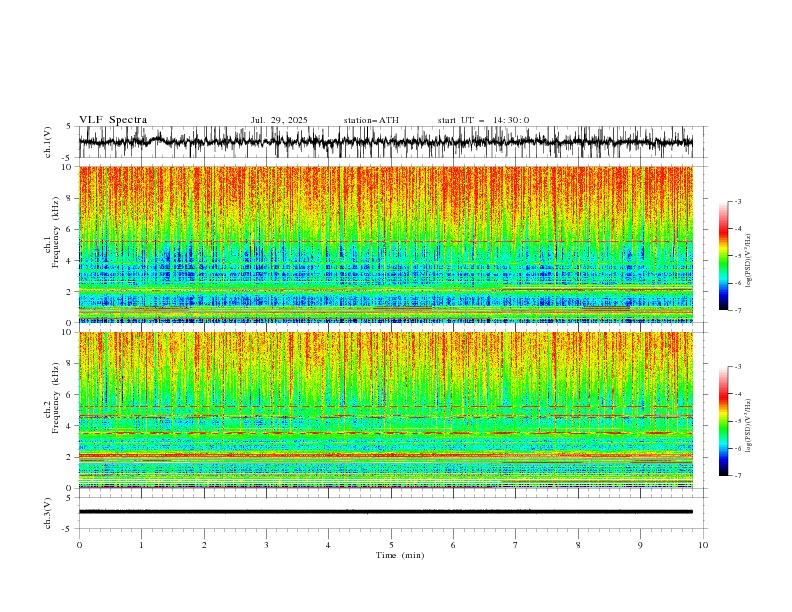Screen dimensions: 792x612
Task: Click the lower colorbar's "log(PSD)(V²/Hz)" label
Action: [749, 426]
